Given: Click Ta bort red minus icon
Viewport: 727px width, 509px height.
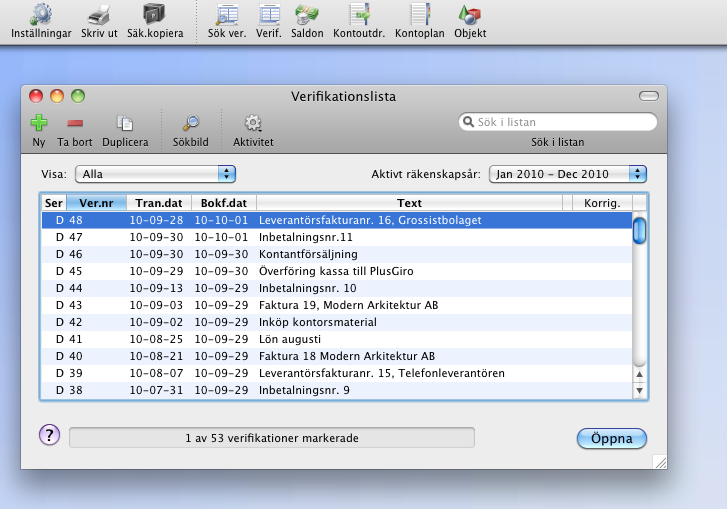Looking at the screenshot, I should point(75,123).
